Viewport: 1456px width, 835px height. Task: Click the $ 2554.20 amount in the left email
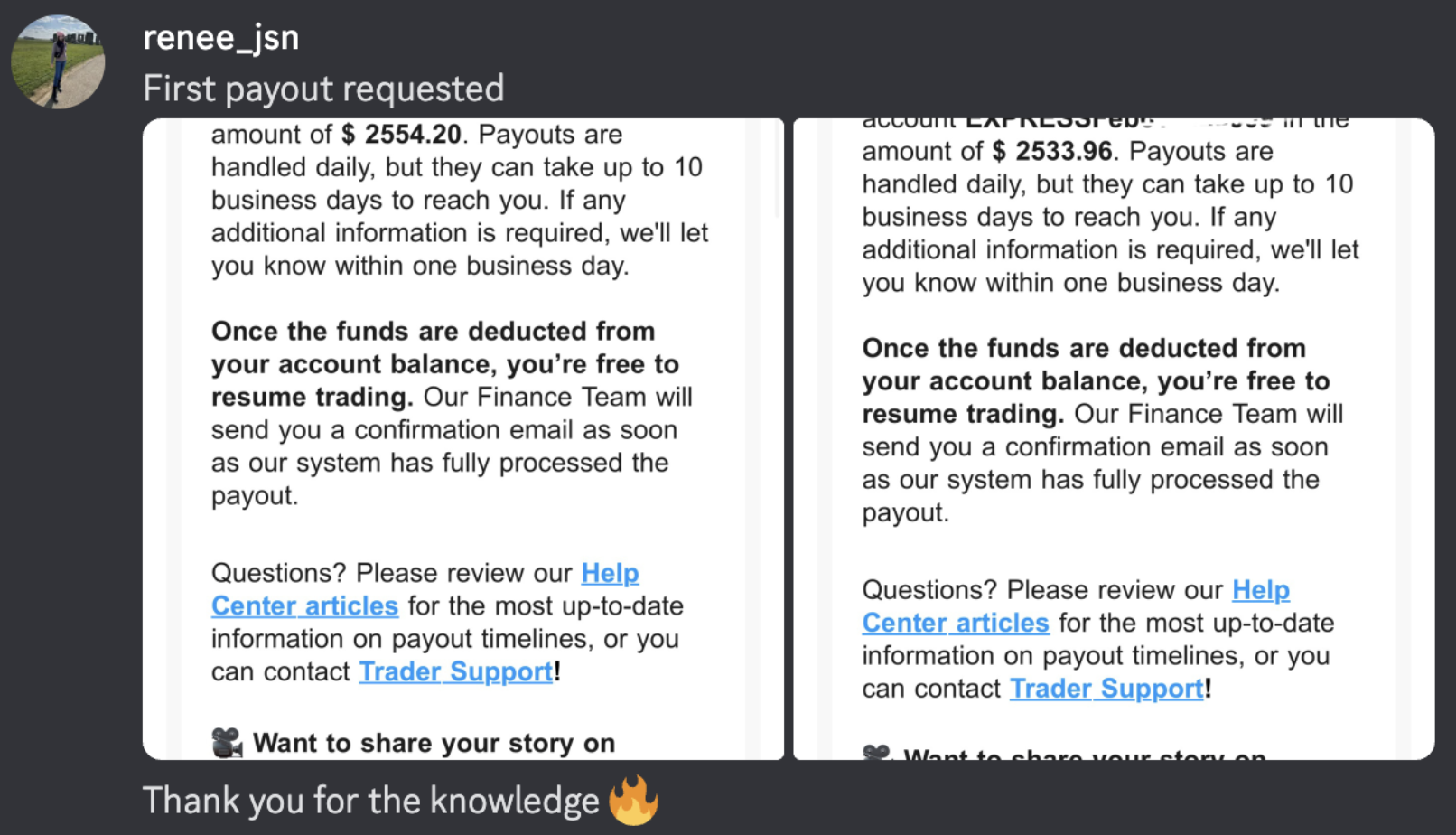click(x=401, y=134)
